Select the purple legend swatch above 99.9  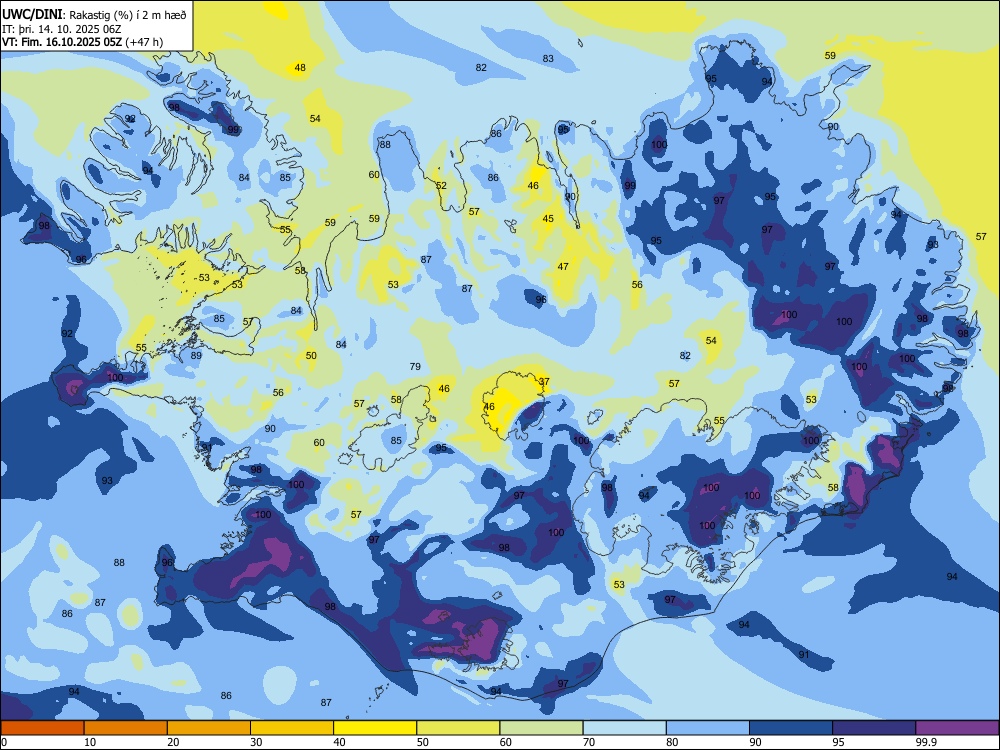pyautogui.click(x=957, y=728)
